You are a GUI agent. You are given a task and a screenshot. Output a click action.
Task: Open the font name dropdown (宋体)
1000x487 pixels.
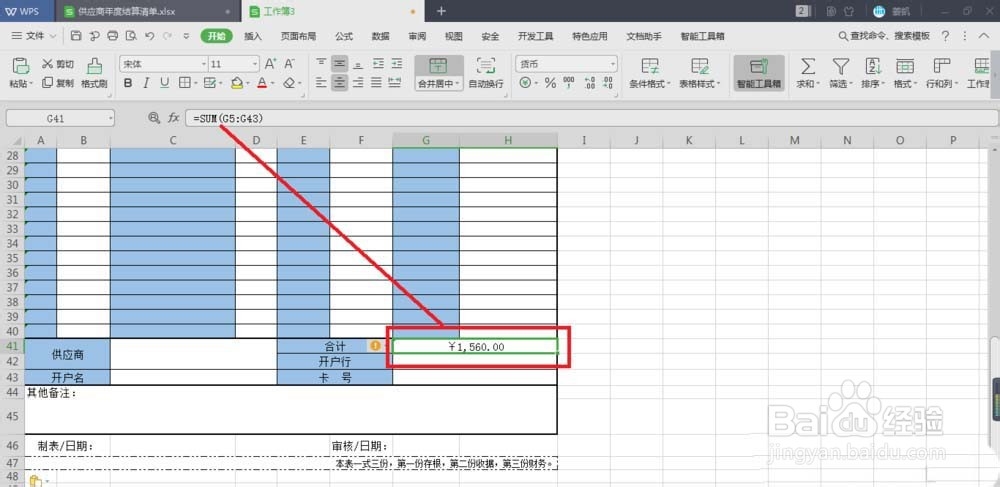click(x=204, y=64)
